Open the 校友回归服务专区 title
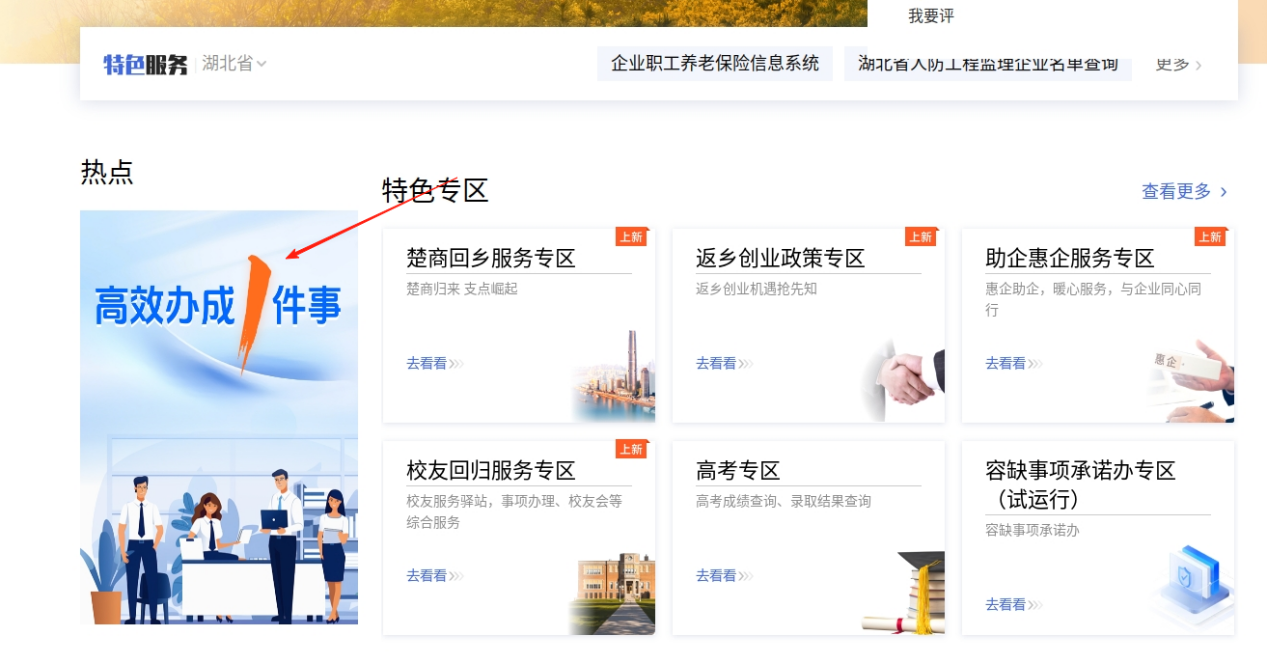Image resolution: width=1267 pixels, height=663 pixels. pos(491,470)
